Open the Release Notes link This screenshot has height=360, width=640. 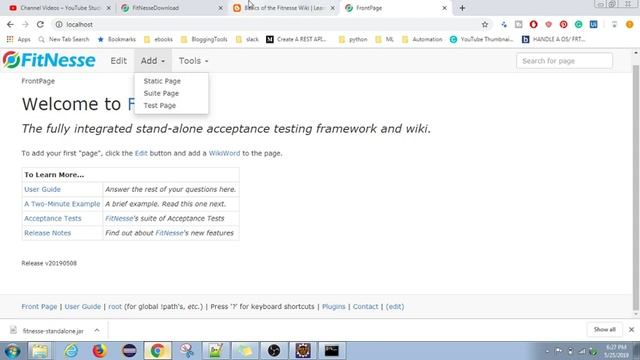(47, 233)
